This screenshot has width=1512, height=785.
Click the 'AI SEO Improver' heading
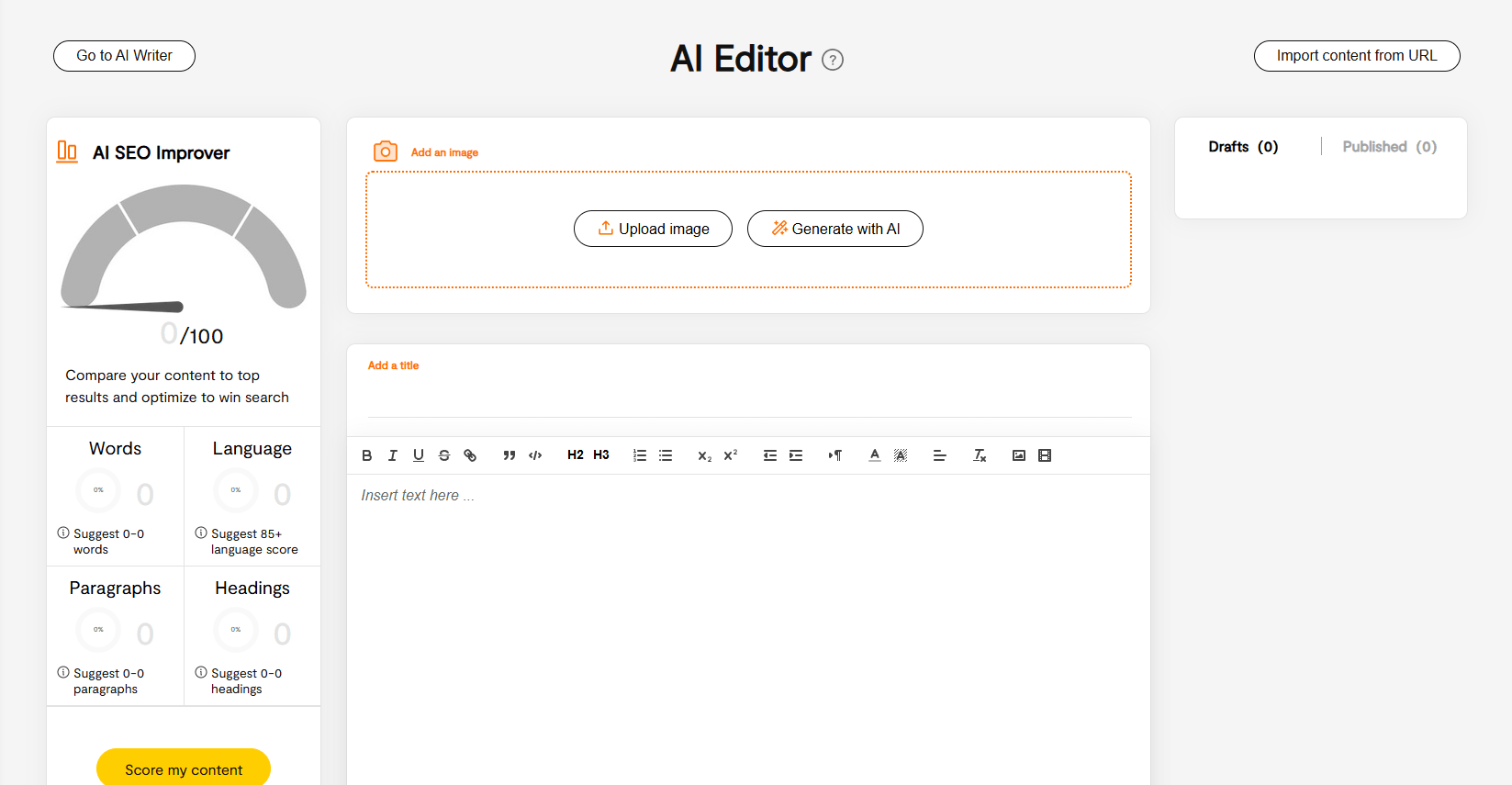pos(162,152)
